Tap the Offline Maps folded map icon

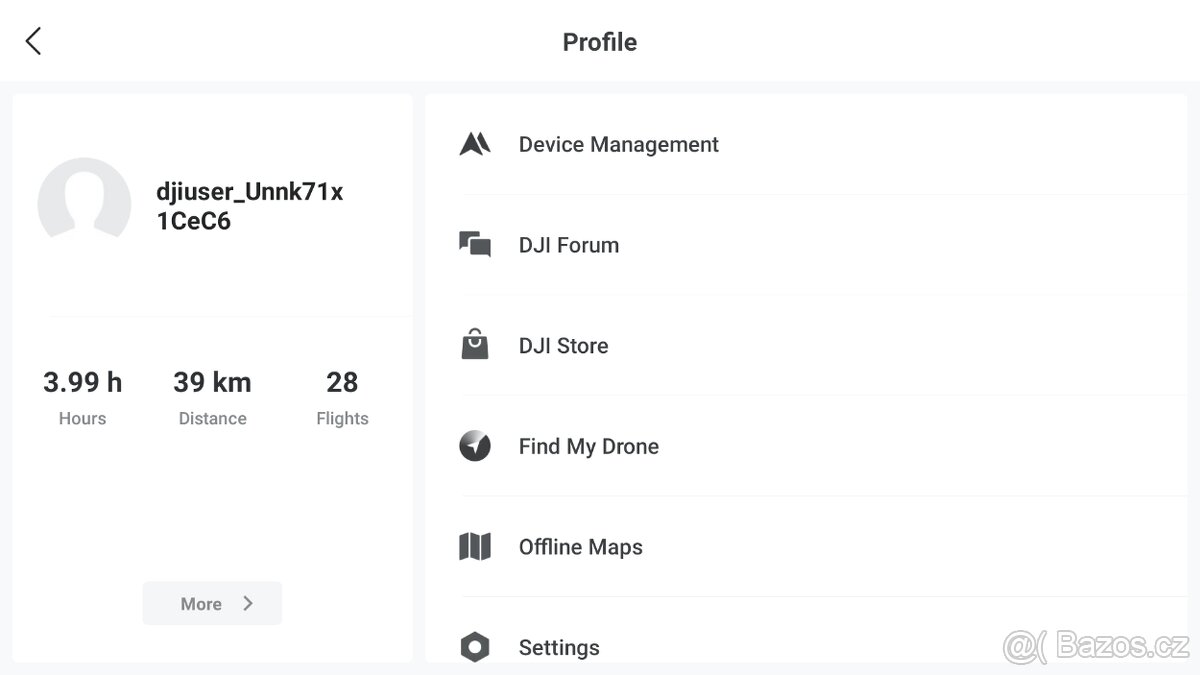[475, 547]
